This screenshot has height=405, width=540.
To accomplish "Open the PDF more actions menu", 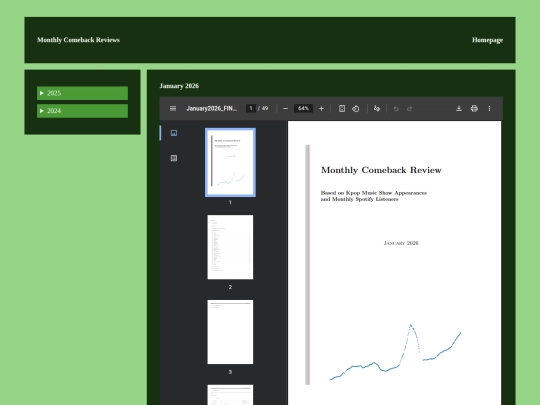I will [489, 108].
